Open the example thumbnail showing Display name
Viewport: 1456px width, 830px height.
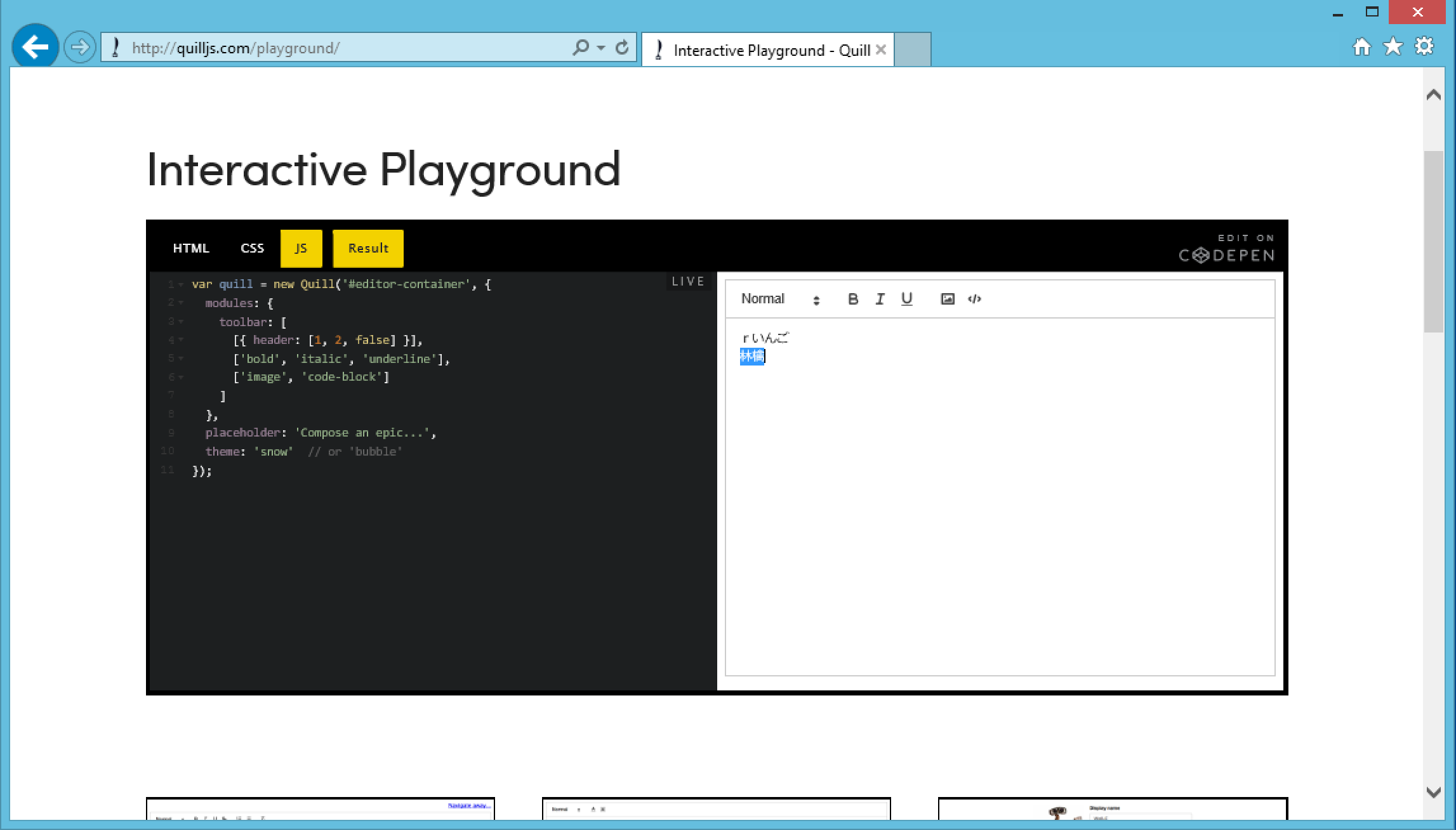pos(1113,808)
